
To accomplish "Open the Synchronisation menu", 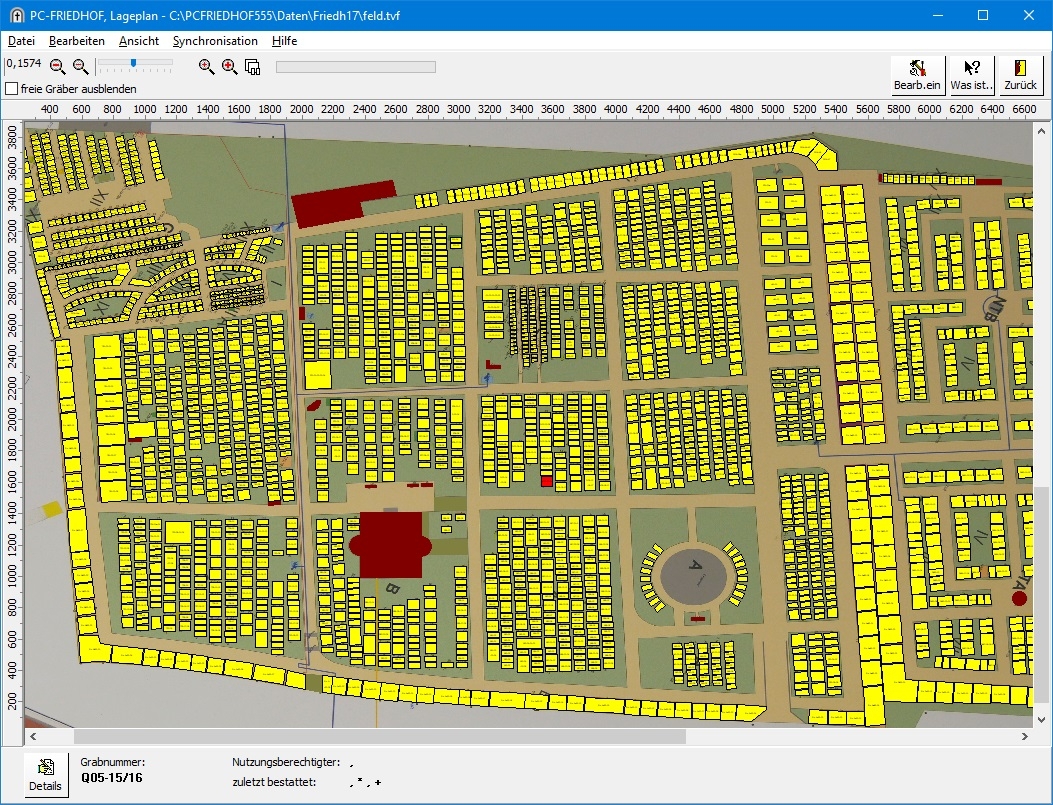I will (x=215, y=41).
